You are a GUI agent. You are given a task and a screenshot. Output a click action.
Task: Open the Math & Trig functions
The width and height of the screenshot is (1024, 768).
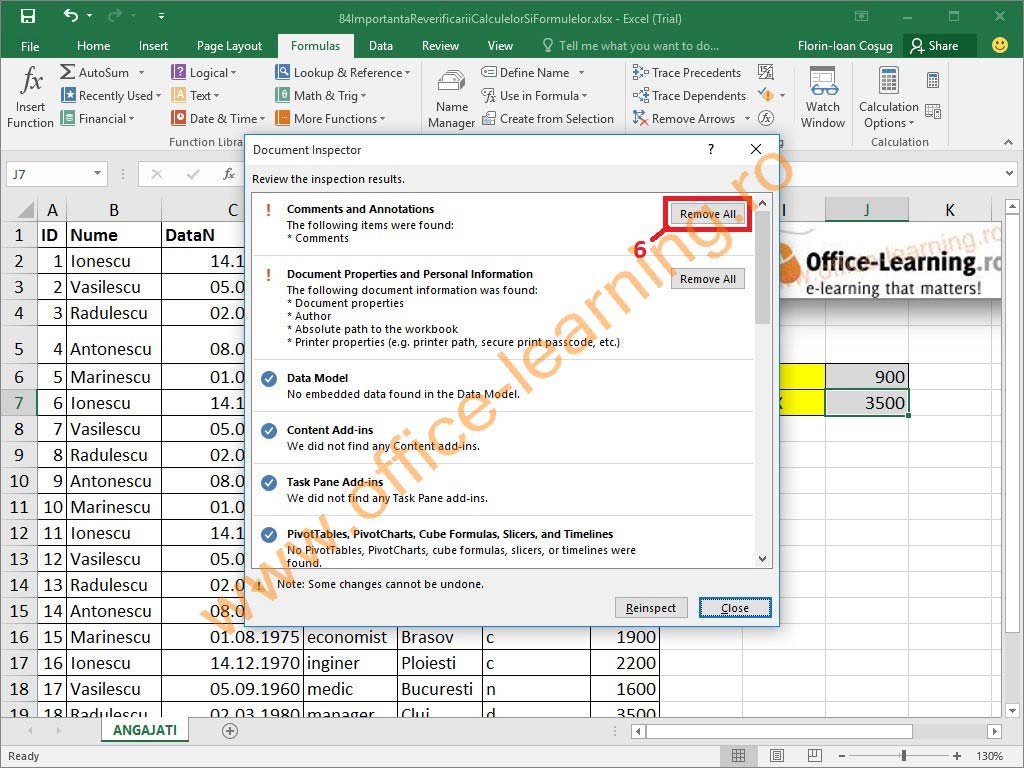pyautogui.click(x=321, y=95)
